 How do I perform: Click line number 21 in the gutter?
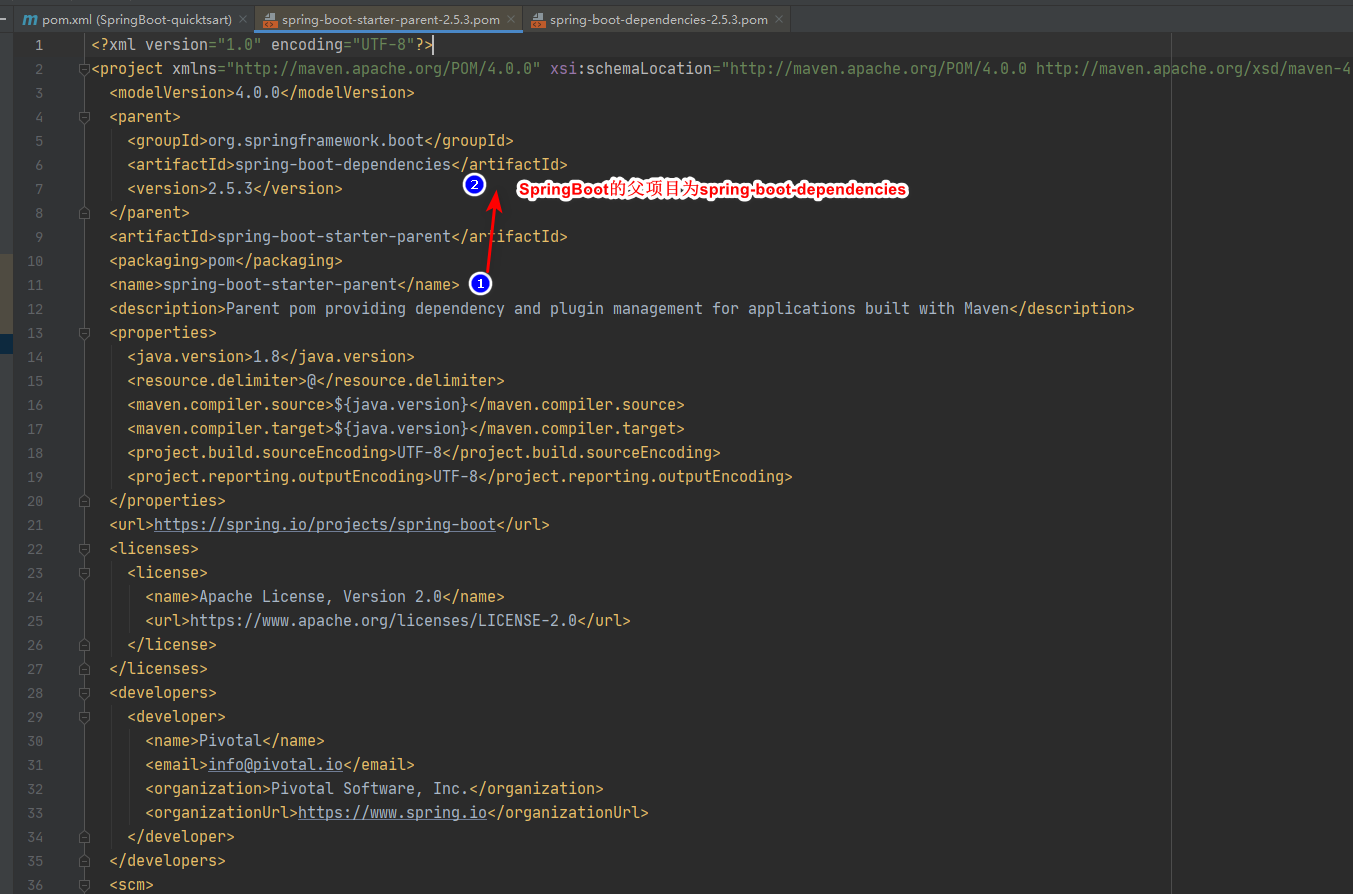pyautogui.click(x=35, y=525)
